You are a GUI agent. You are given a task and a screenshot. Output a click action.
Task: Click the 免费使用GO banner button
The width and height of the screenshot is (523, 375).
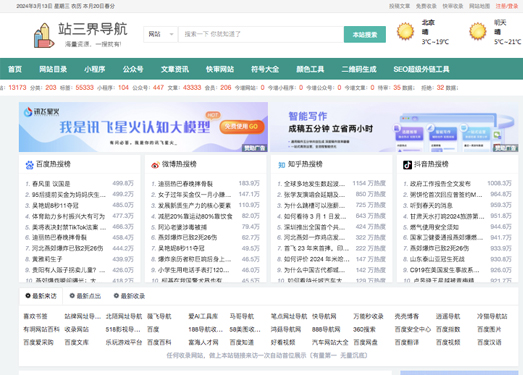tap(242, 126)
